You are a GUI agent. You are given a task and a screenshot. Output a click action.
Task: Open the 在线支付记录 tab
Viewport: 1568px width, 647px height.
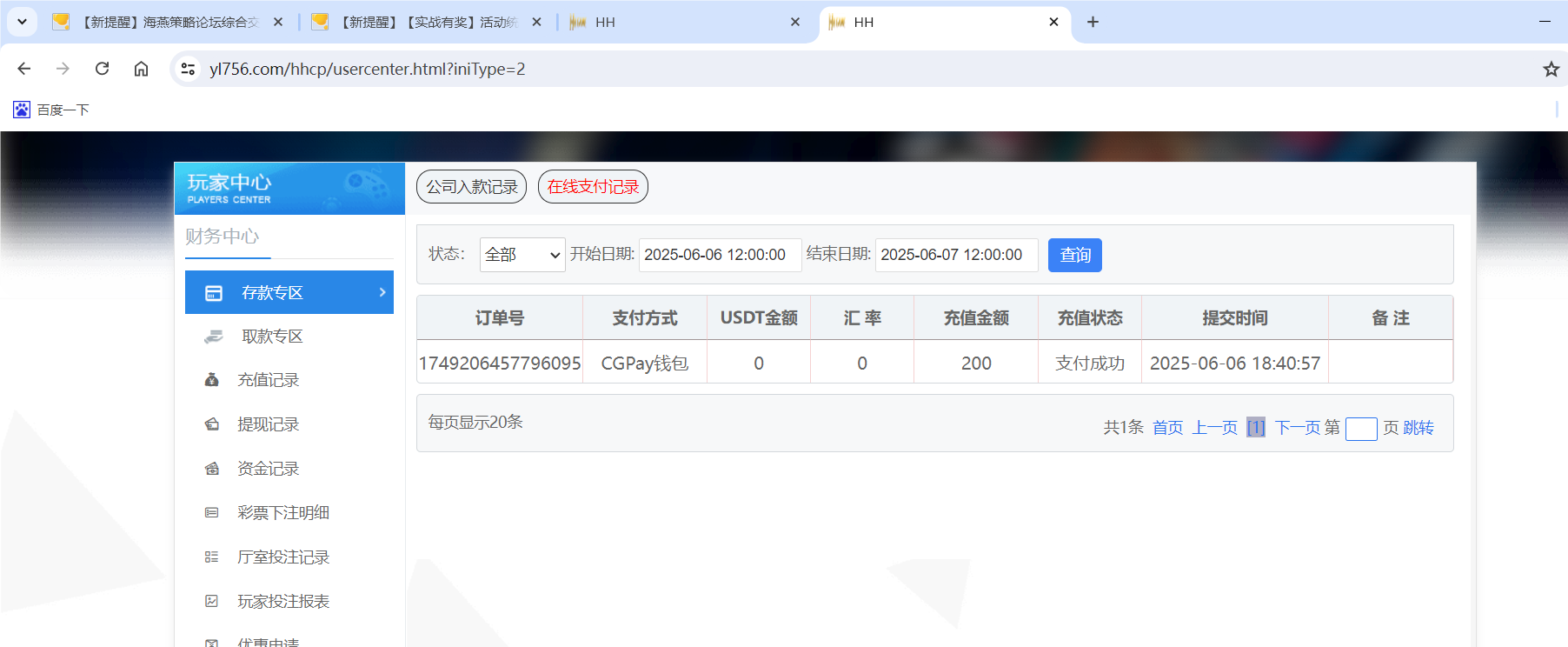(x=593, y=186)
